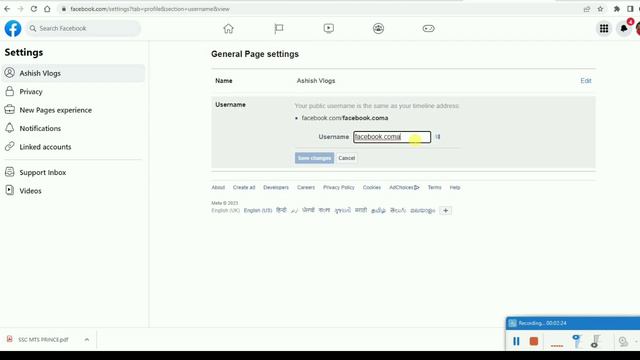Open Pages flag icon
The image size is (640, 360).
click(279, 29)
